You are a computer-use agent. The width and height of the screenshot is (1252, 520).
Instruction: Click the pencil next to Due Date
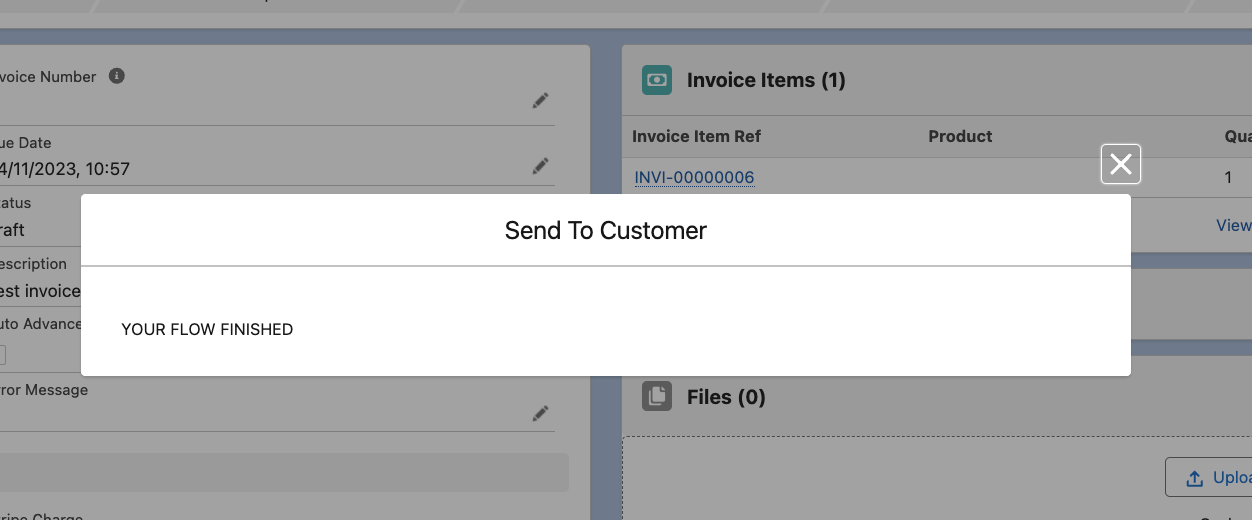pyautogui.click(x=540, y=166)
